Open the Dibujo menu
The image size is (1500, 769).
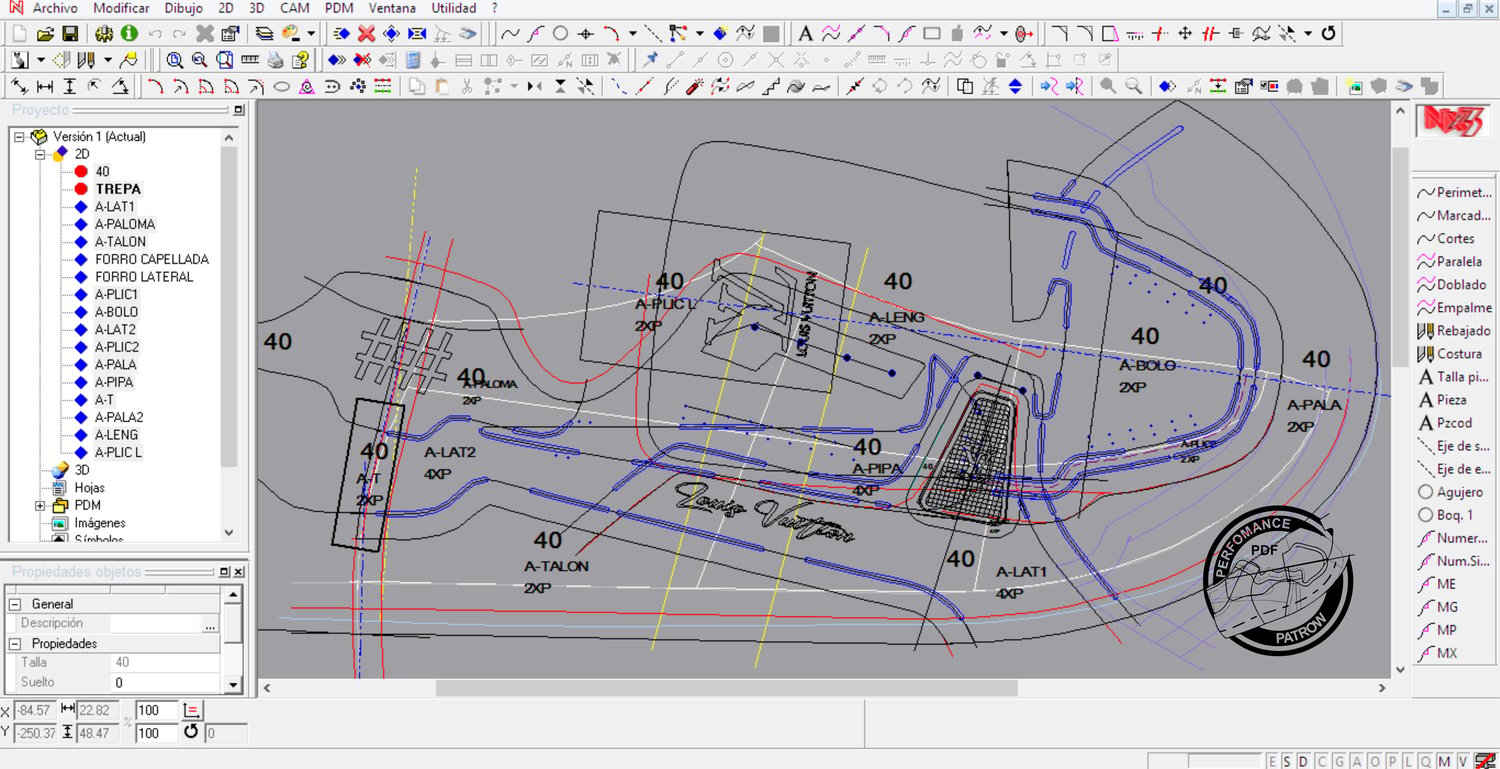pos(183,8)
